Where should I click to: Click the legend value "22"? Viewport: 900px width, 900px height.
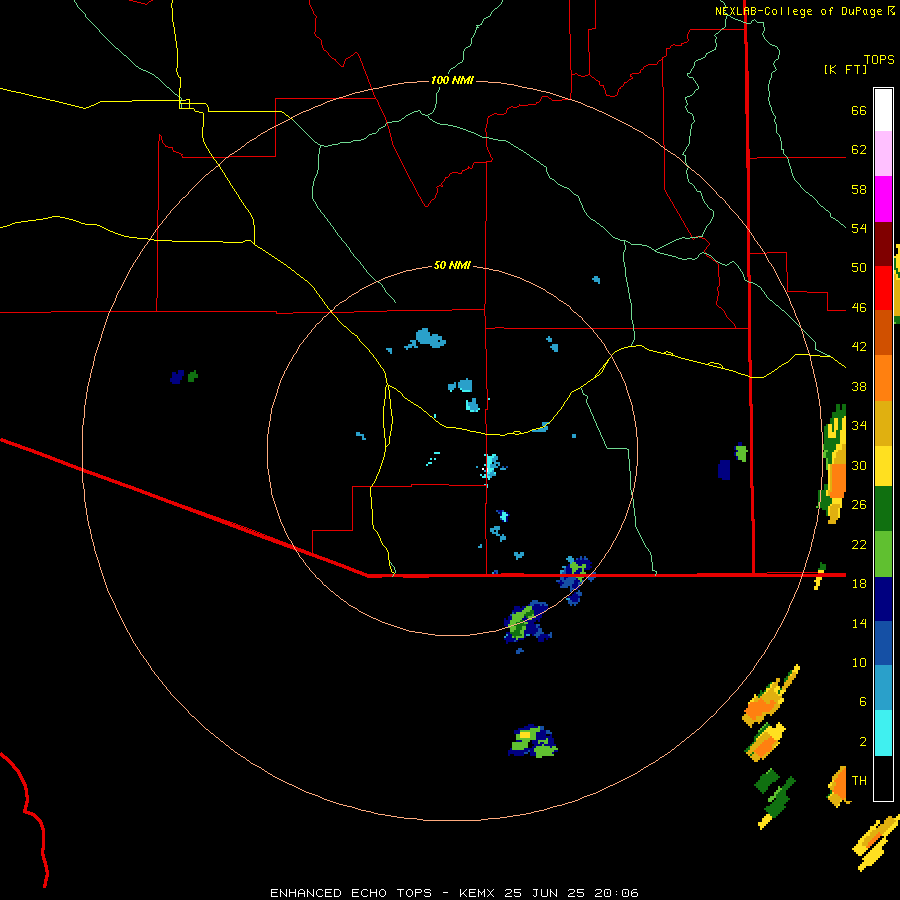click(x=859, y=544)
